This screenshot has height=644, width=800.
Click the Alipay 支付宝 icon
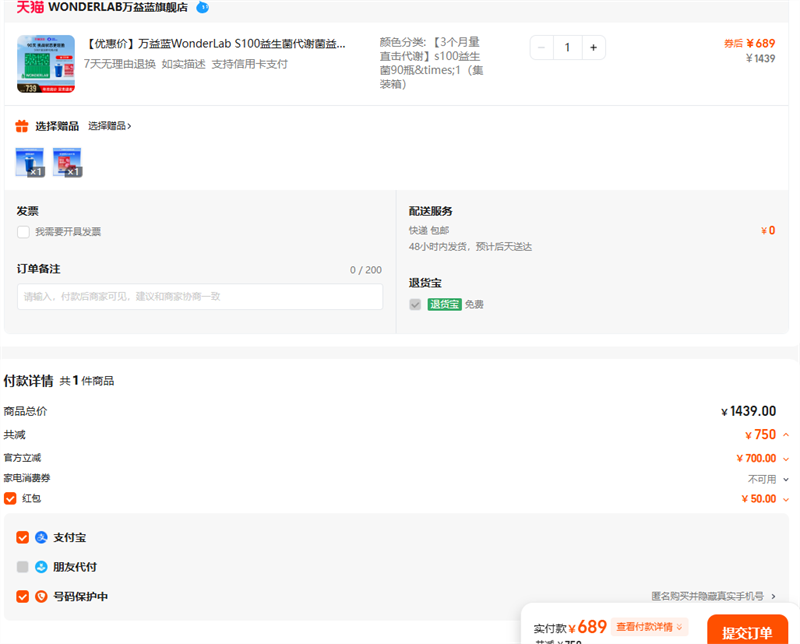41,537
